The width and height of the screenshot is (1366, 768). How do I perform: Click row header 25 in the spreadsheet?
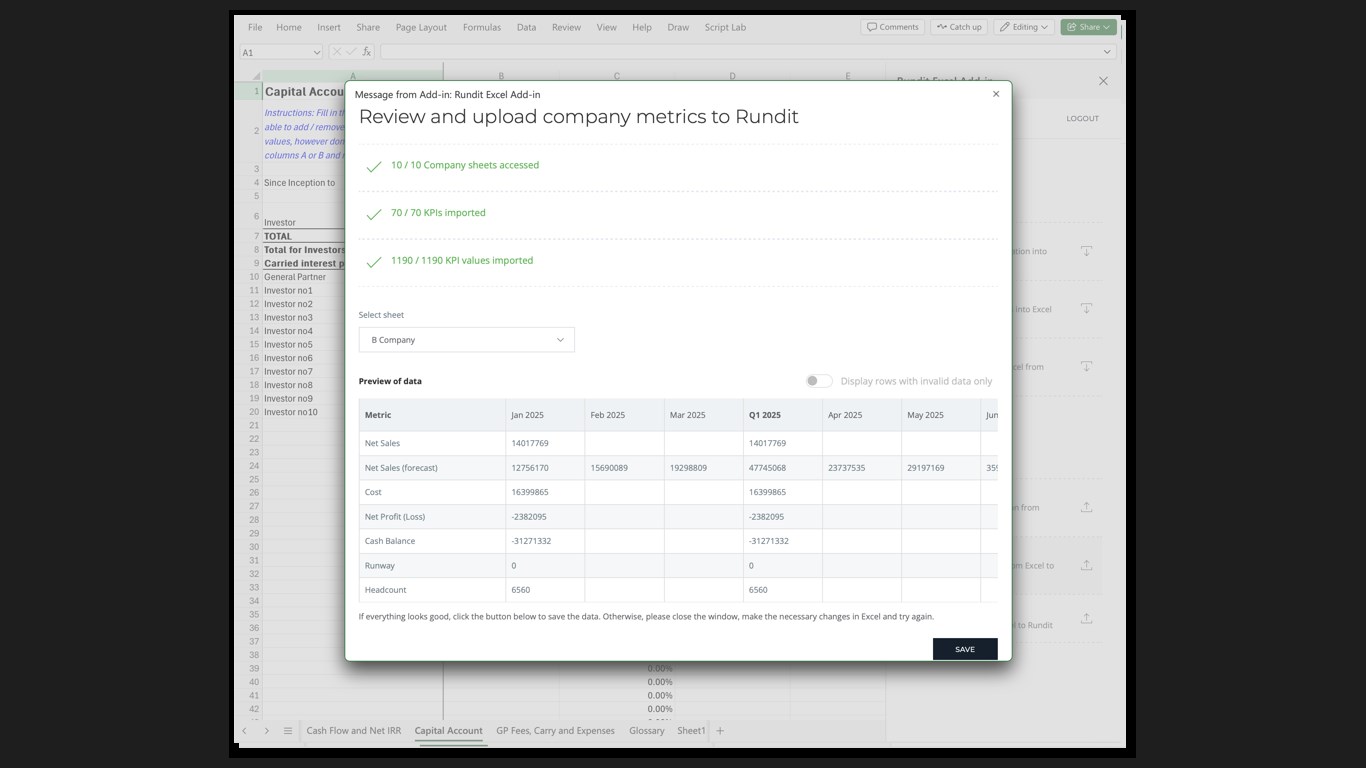point(254,479)
